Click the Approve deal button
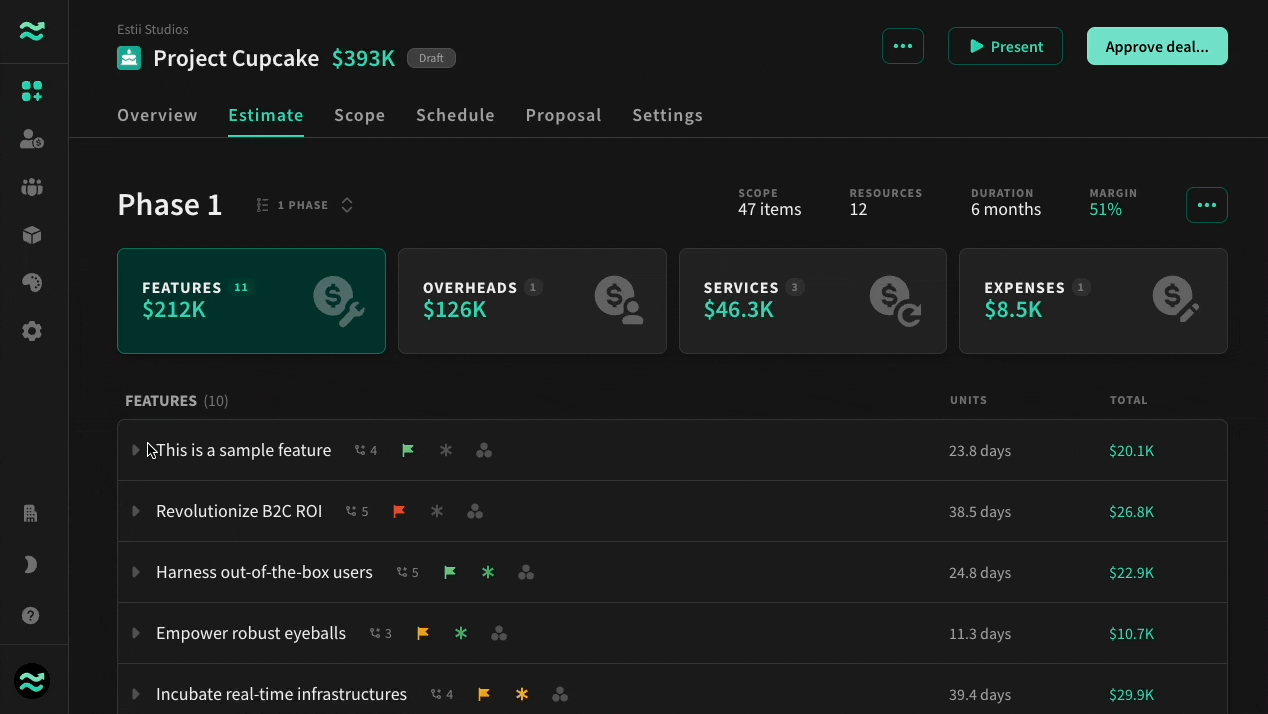 tap(1157, 46)
